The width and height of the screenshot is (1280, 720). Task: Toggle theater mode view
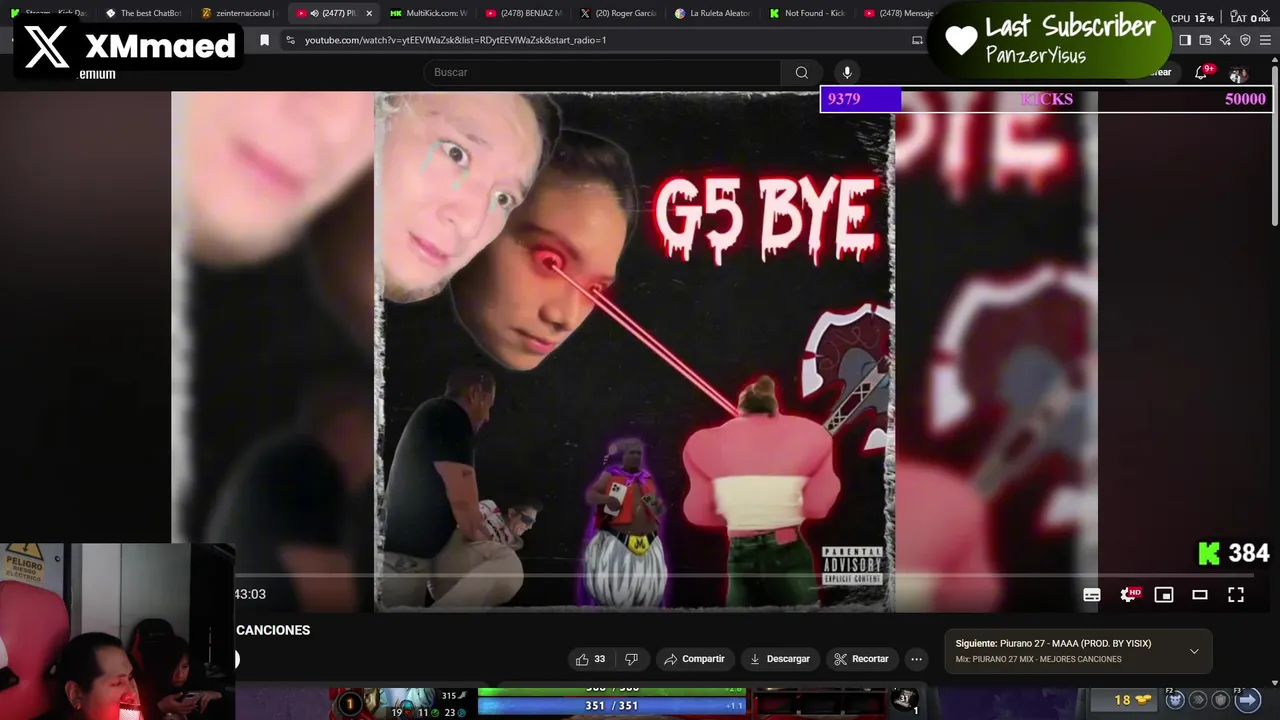(1200, 595)
